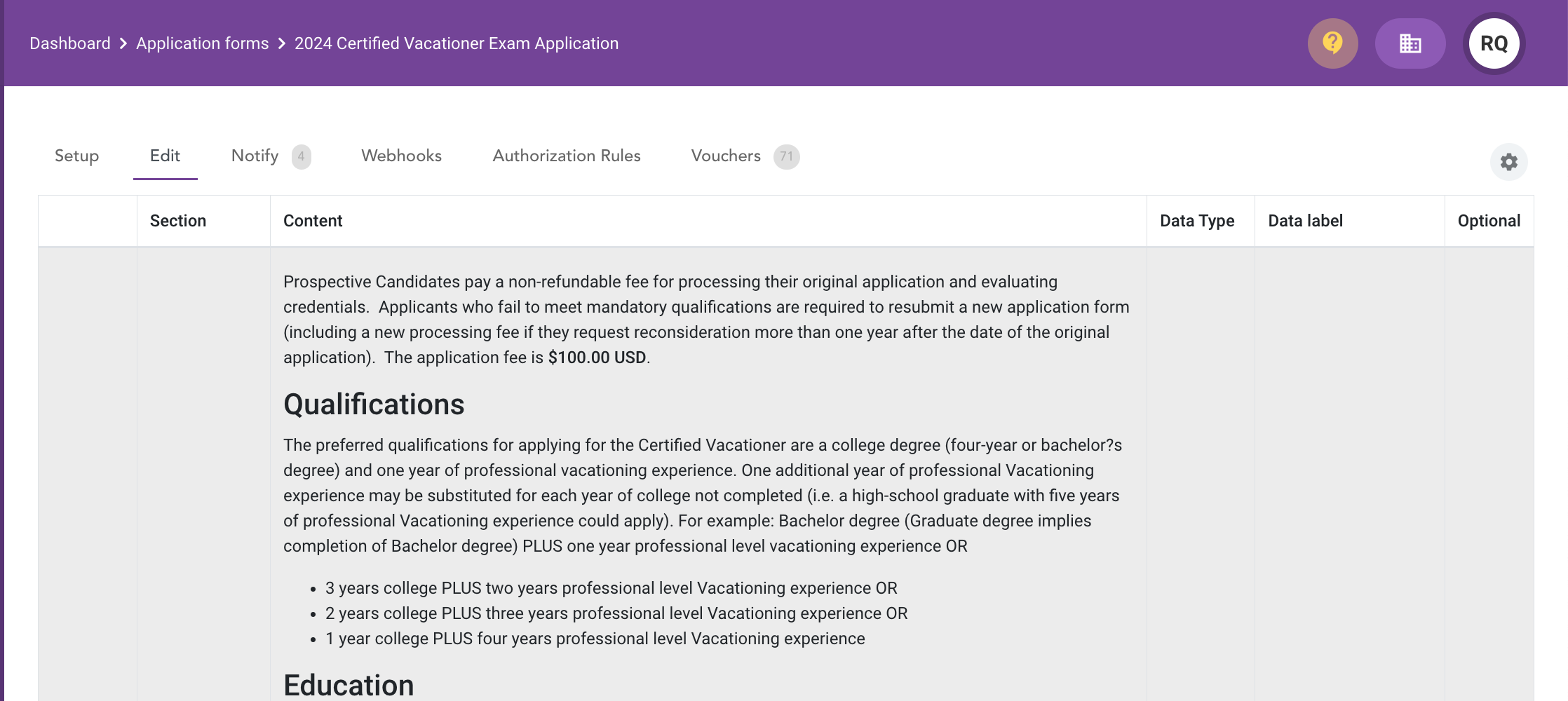Click 2024 Certified Vacationer Exam Application breadcrumb

click(457, 43)
